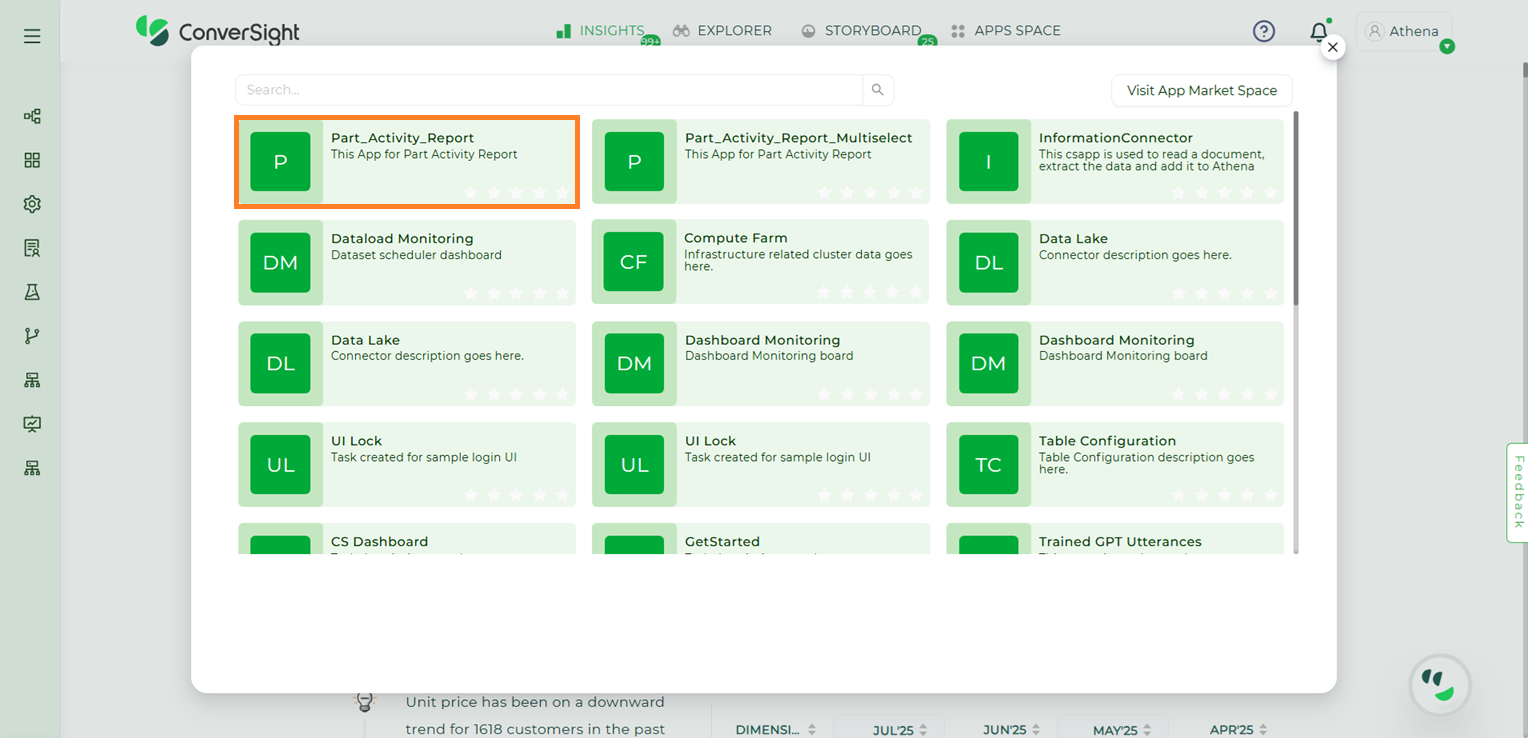Click the Part_Activity_Report_Multiselect P icon
The height and width of the screenshot is (738, 1528).
coord(634,162)
